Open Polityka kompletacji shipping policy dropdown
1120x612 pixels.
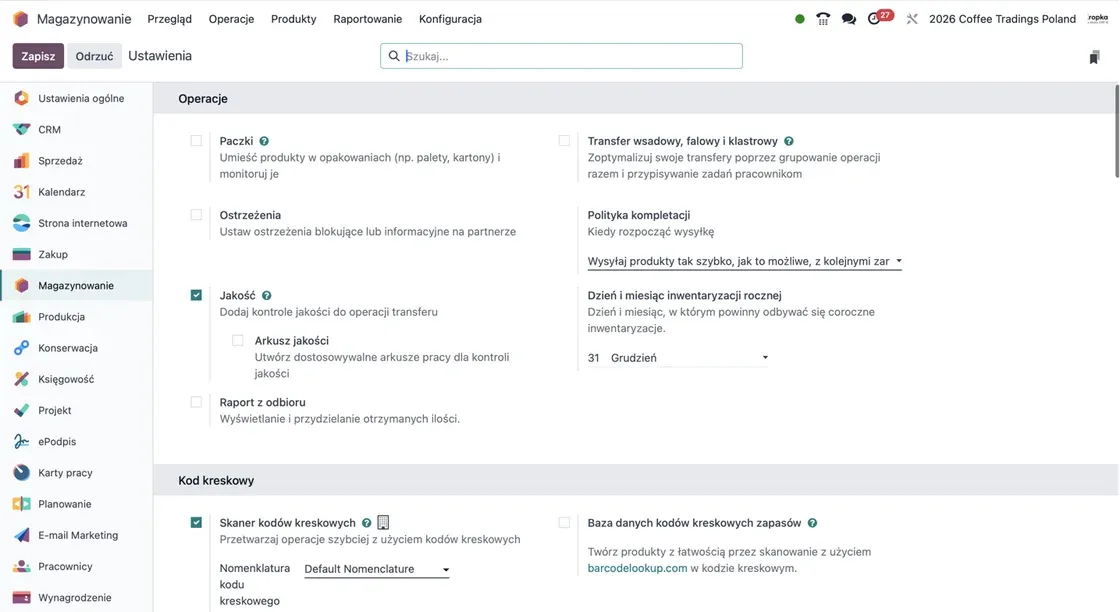pos(744,261)
